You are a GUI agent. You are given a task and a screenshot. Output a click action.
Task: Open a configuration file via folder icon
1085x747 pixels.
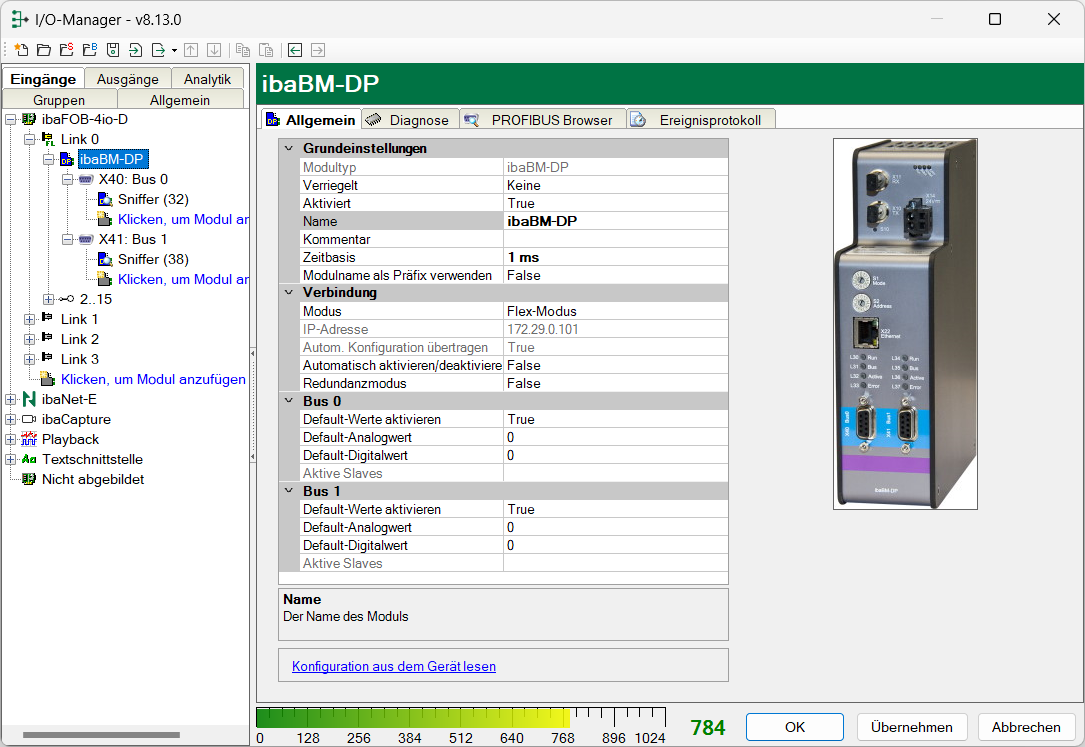click(44, 50)
